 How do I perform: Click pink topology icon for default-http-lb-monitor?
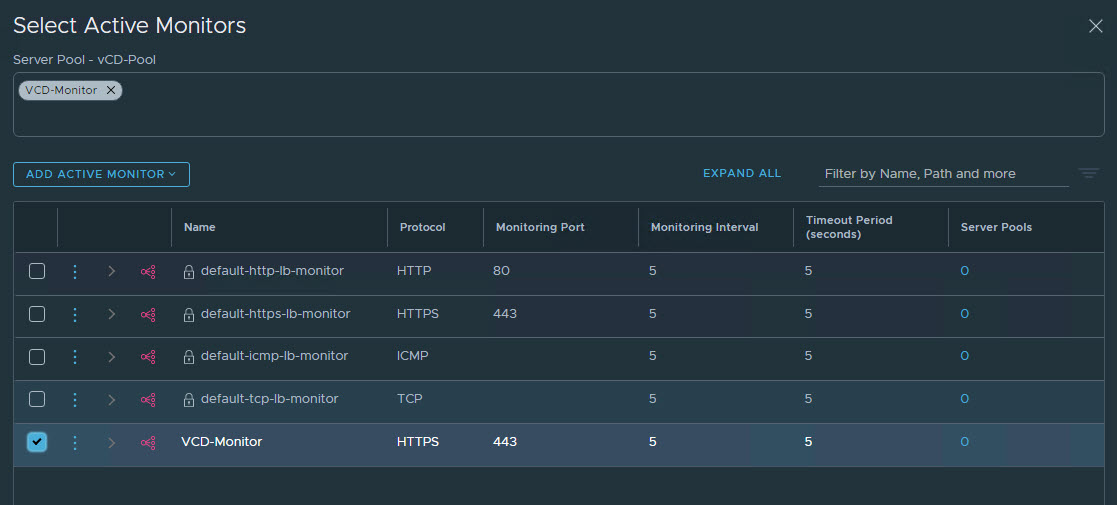point(148,272)
